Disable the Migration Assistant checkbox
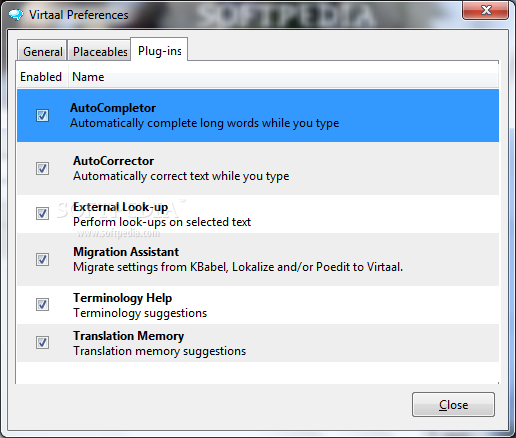The height and width of the screenshot is (438, 516). point(42,259)
